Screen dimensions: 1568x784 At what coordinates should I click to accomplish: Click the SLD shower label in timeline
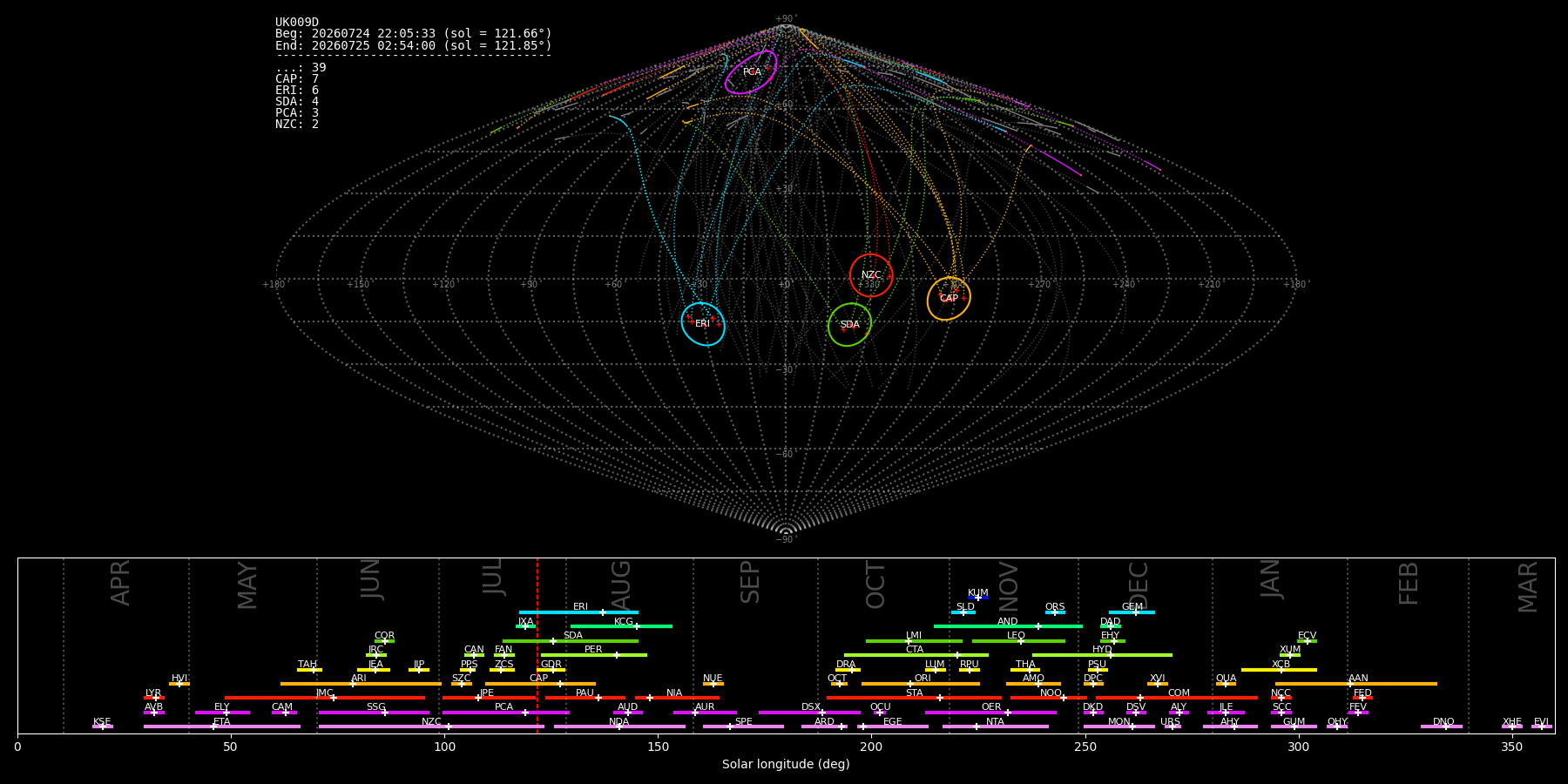click(965, 607)
